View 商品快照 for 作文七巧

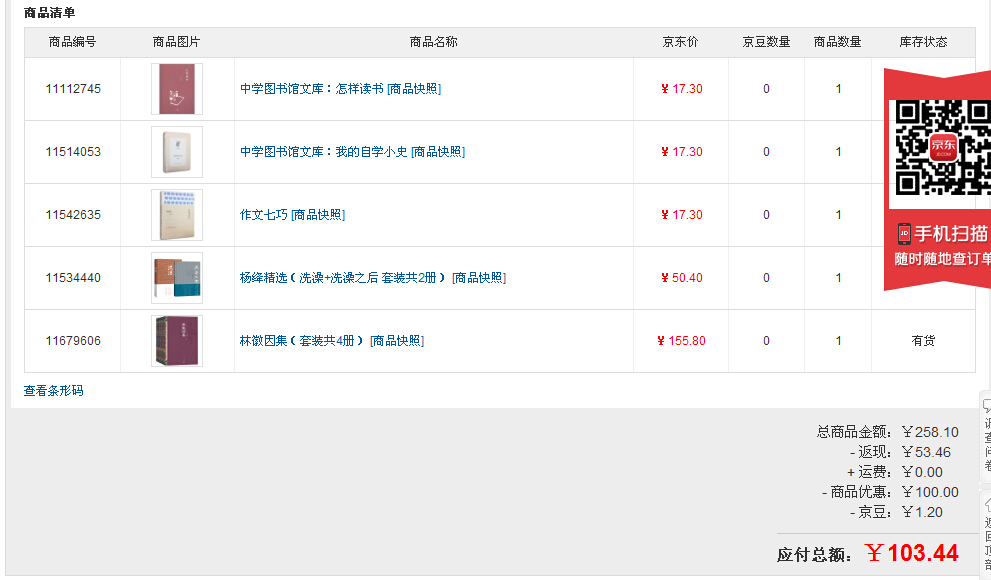tap(318, 215)
